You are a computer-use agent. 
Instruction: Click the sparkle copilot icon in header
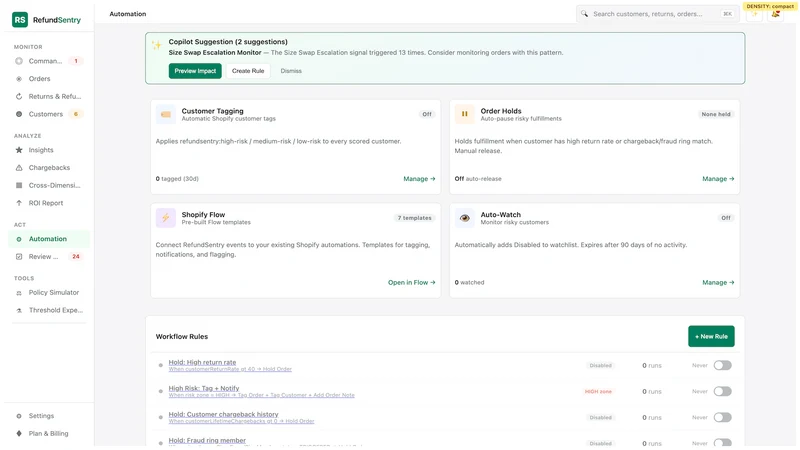click(x=755, y=14)
